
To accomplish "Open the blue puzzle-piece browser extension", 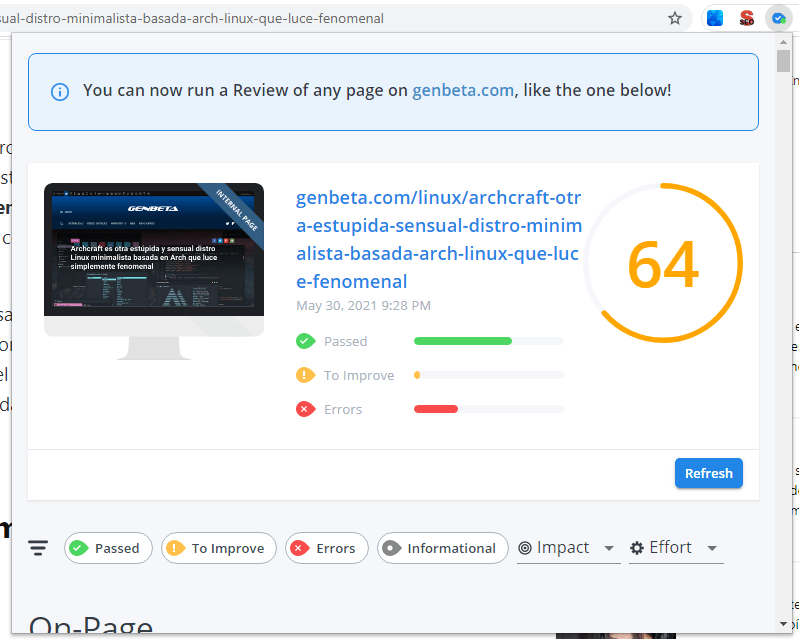I will click(714, 18).
